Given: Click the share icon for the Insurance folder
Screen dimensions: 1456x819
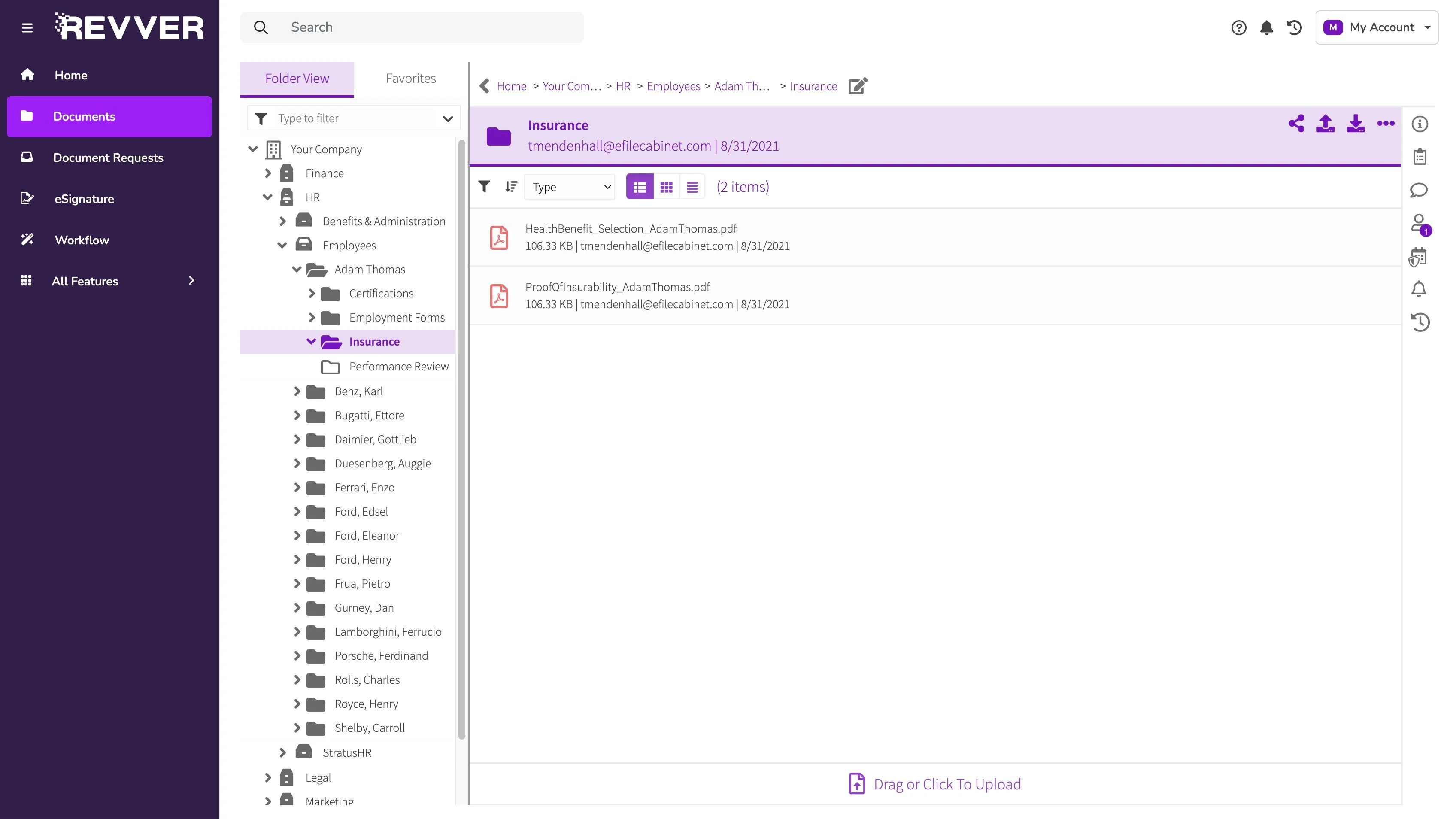Looking at the screenshot, I should (x=1296, y=124).
